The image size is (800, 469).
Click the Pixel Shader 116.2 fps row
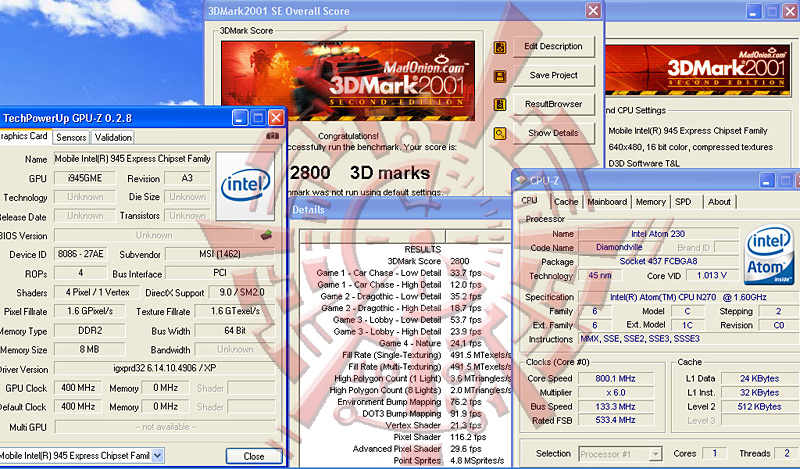[406, 437]
